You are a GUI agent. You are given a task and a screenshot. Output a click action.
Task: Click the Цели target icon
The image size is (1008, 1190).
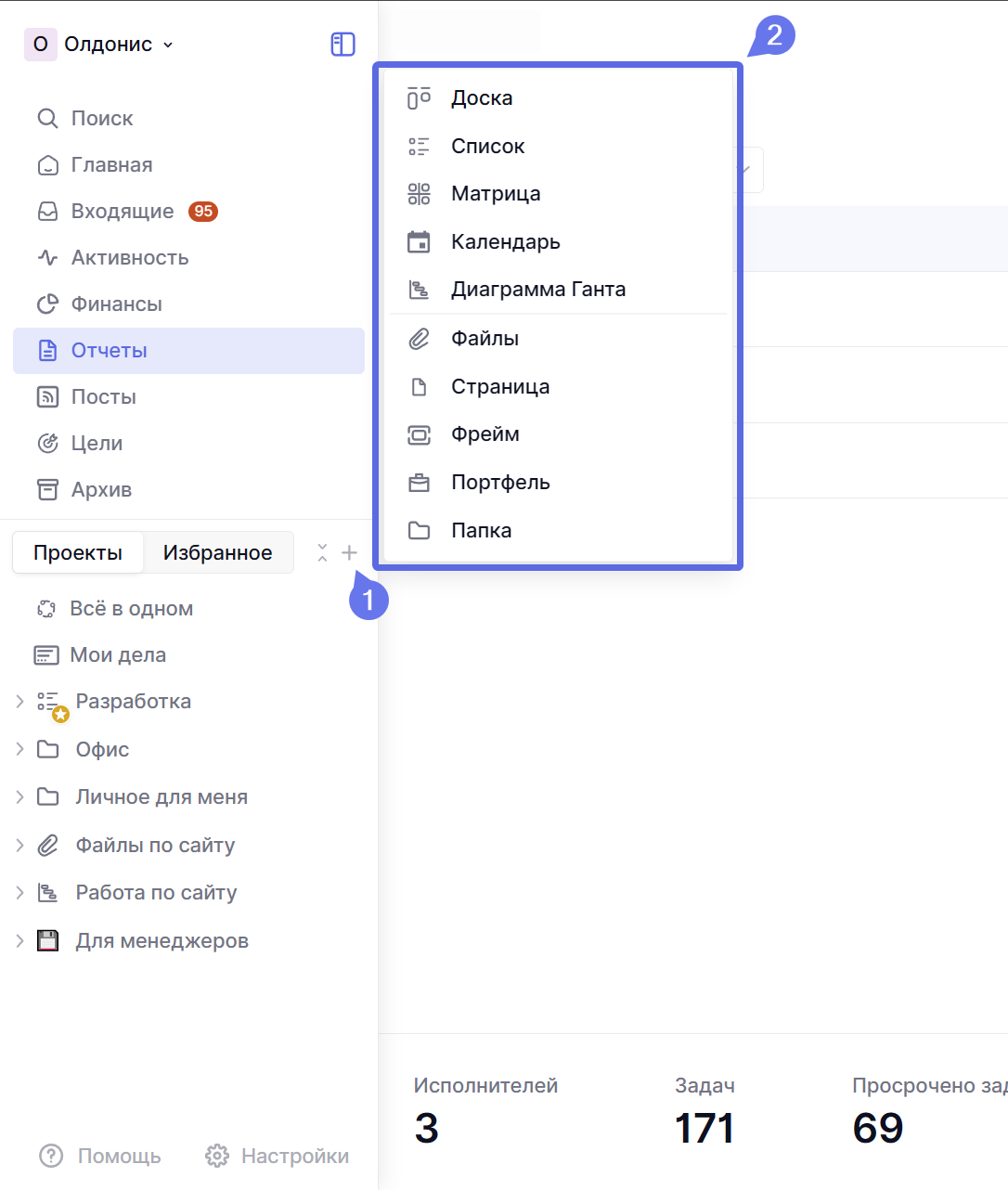click(47, 444)
